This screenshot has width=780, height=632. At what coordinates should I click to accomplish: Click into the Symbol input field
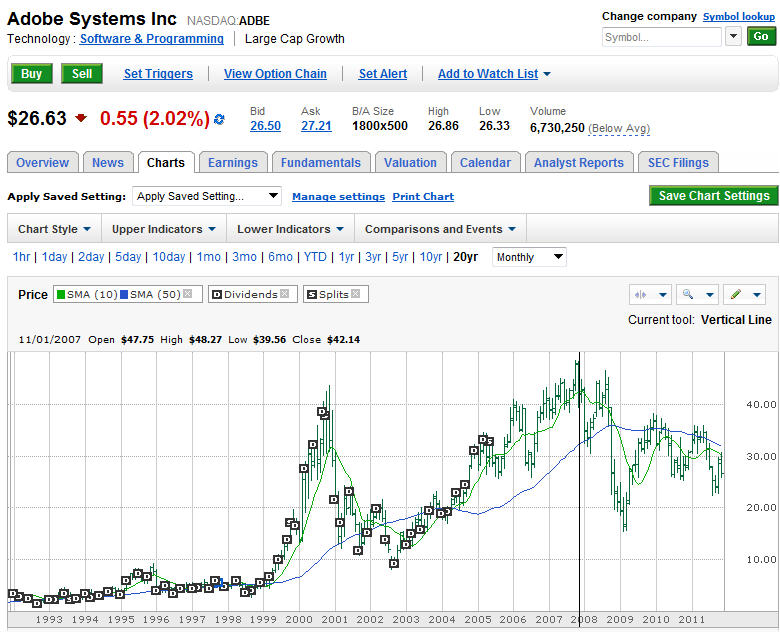coord(662,37)
